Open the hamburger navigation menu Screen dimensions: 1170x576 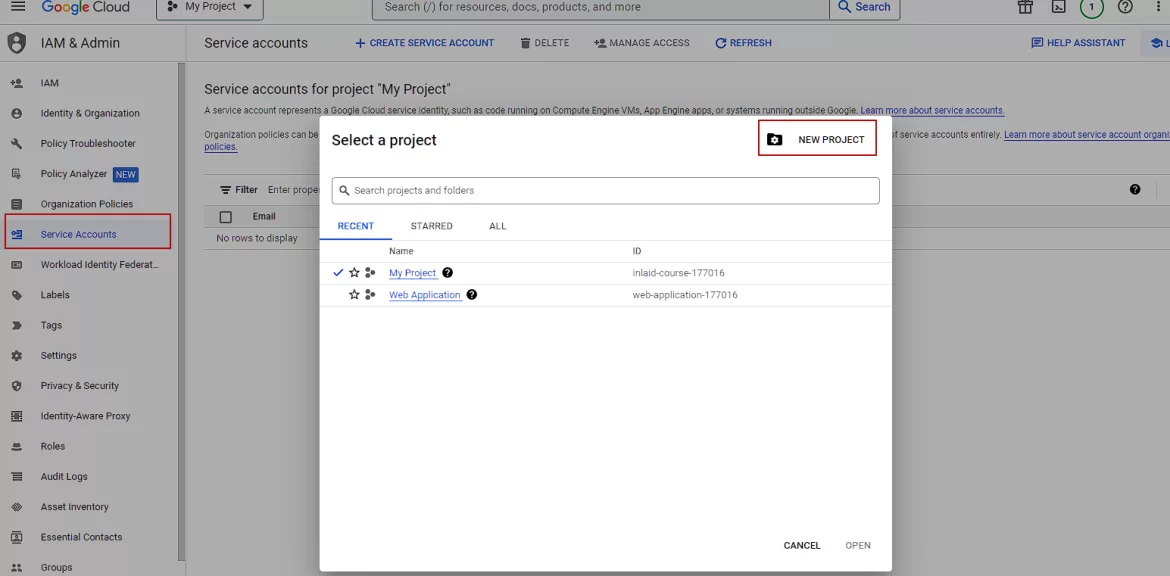click(x=18, y=7)
